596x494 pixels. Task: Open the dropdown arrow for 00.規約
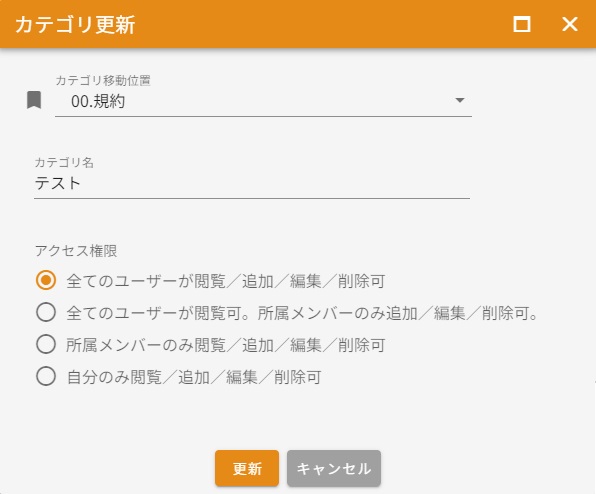point(460,100)
